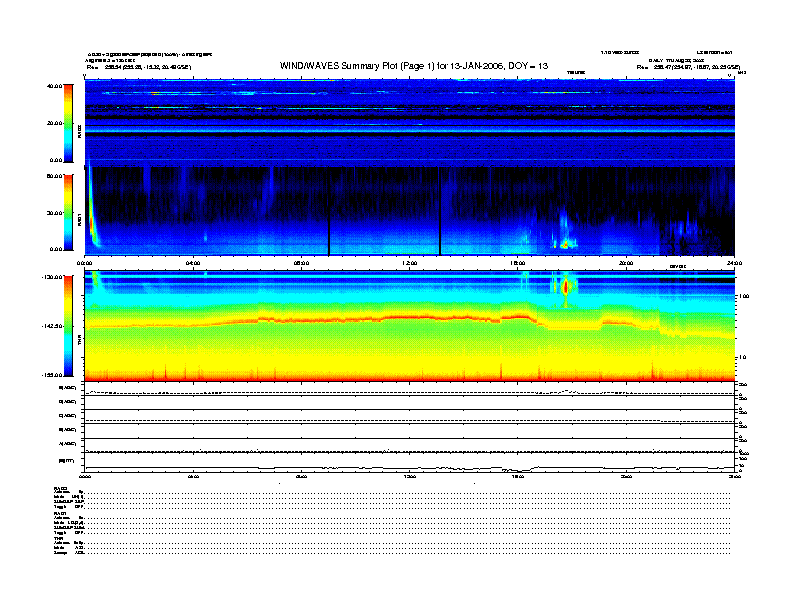Screen dimensions: 792x612
Task: Click the 20:00 tick label under RAD1 panel
Action: (x=626, y=263)
